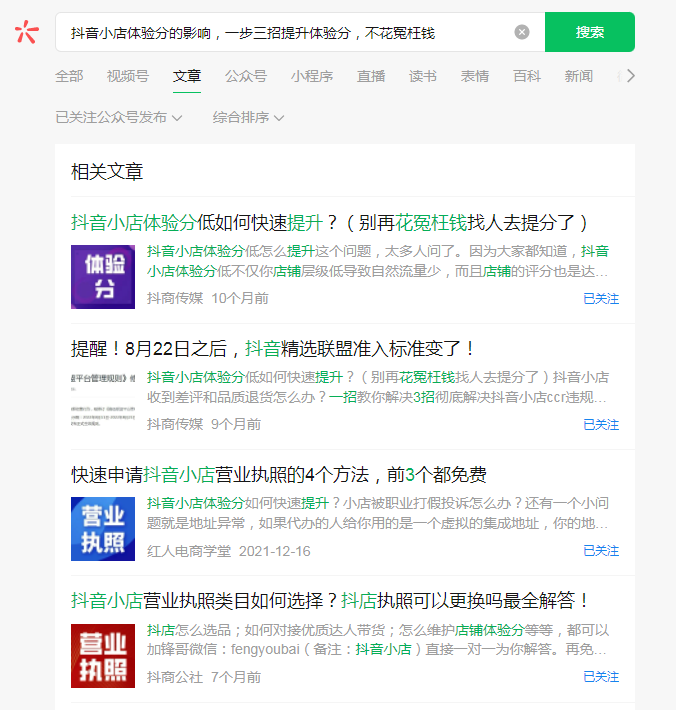Open the 公众号 tab

point(246,76)
